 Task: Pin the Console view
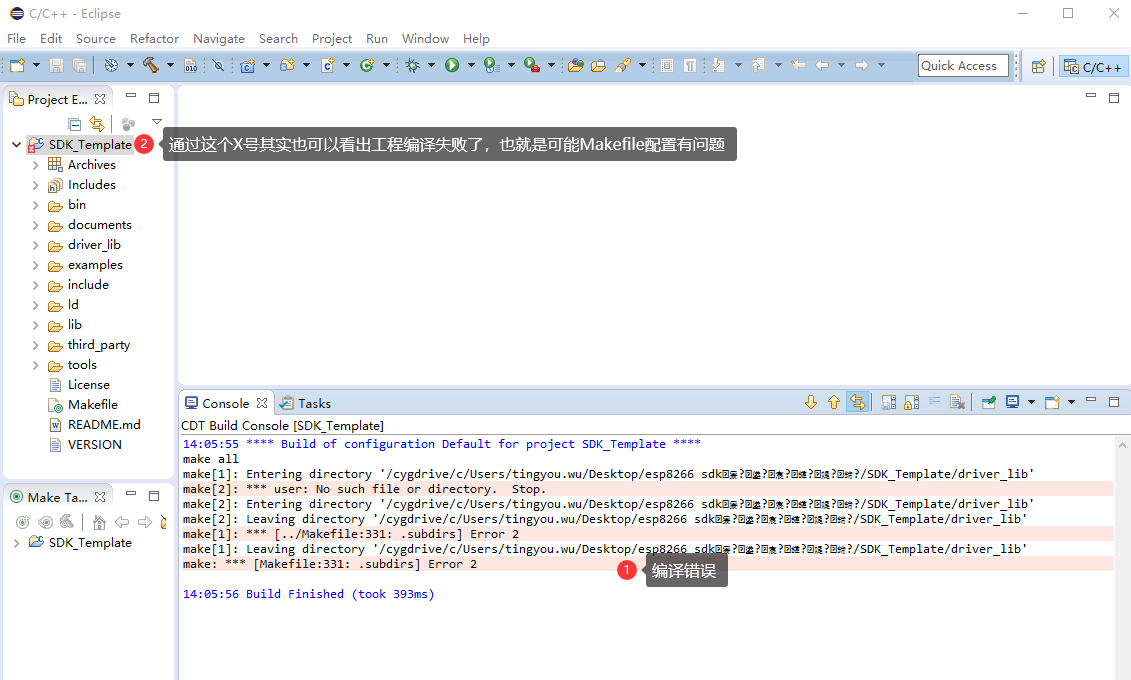(x=989, y=402)
